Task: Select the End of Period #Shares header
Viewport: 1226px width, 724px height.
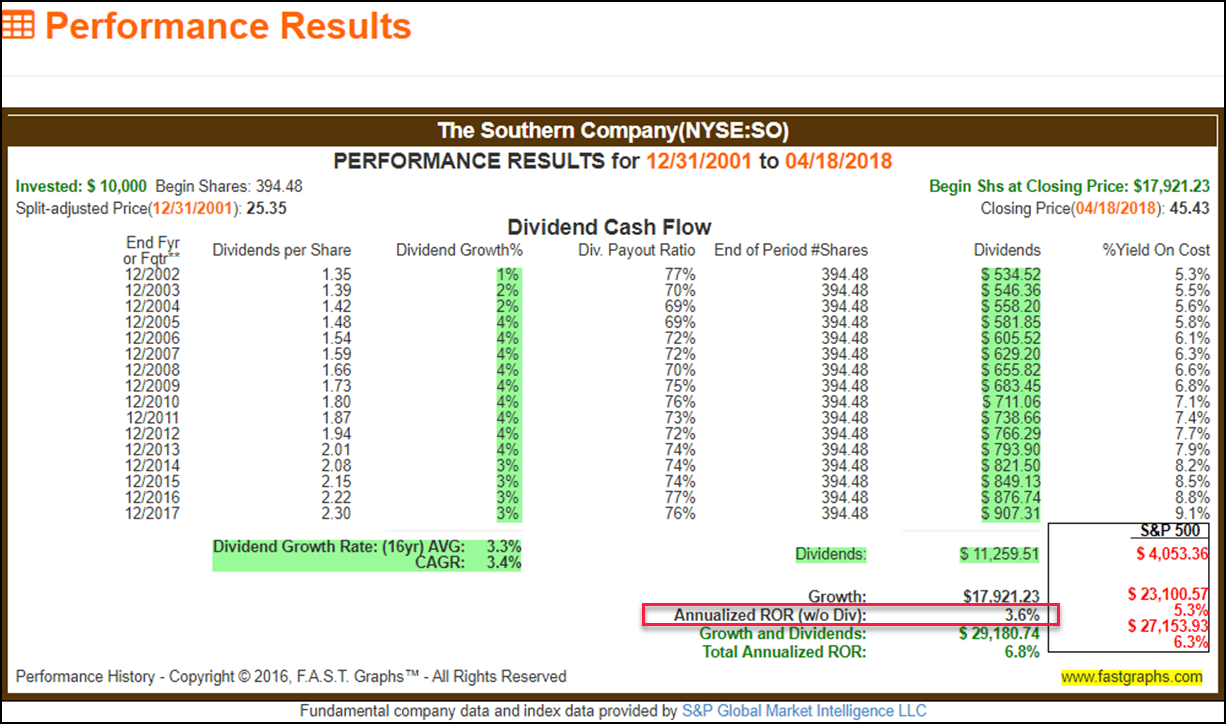Action: click(790, 250)
